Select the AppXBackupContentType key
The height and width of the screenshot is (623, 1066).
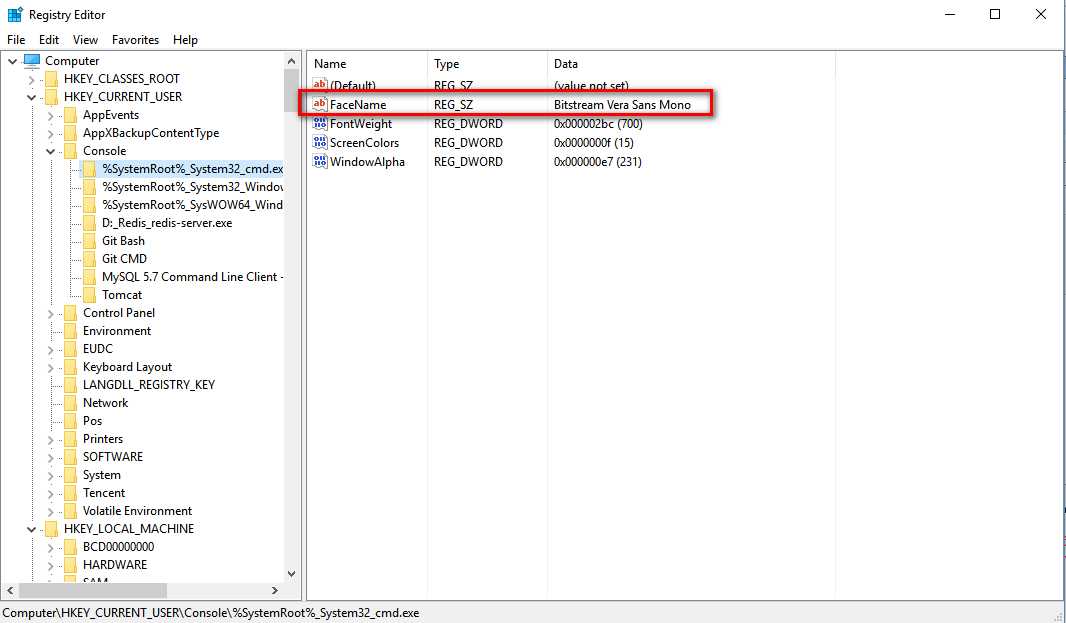(151, 133)
